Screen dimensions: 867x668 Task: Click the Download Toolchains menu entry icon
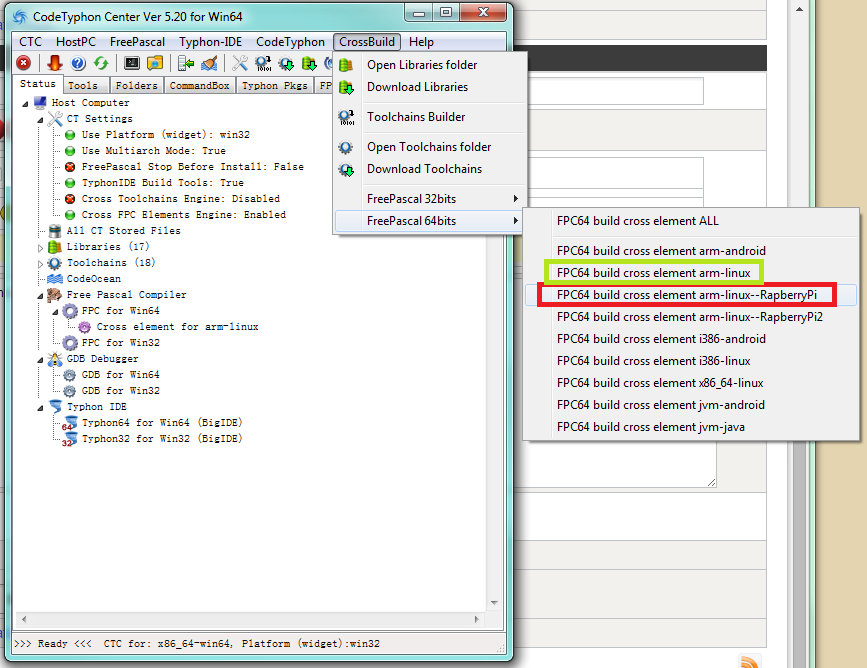pos(346,169)
